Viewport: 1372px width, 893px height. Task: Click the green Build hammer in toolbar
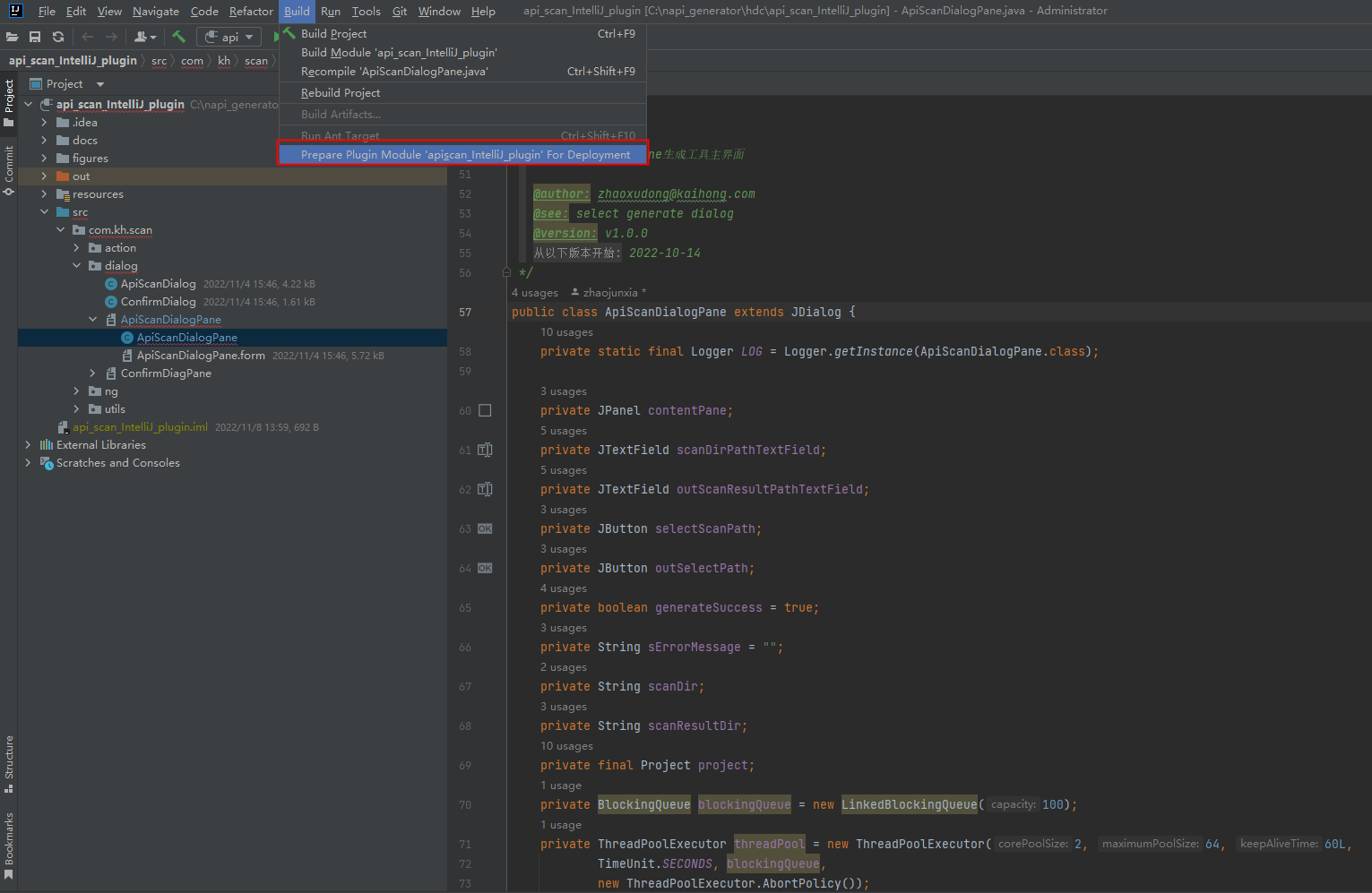(x=179, y=37)
